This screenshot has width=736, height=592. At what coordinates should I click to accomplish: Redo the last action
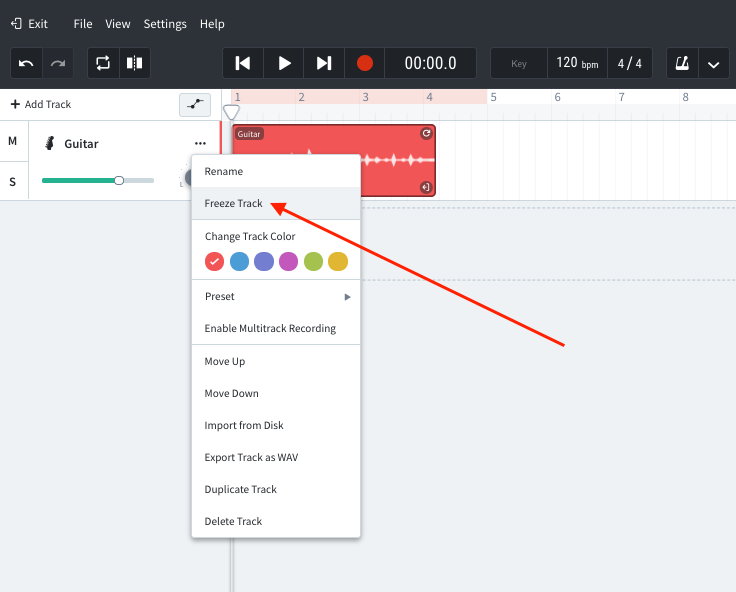[x=58, y=63]
